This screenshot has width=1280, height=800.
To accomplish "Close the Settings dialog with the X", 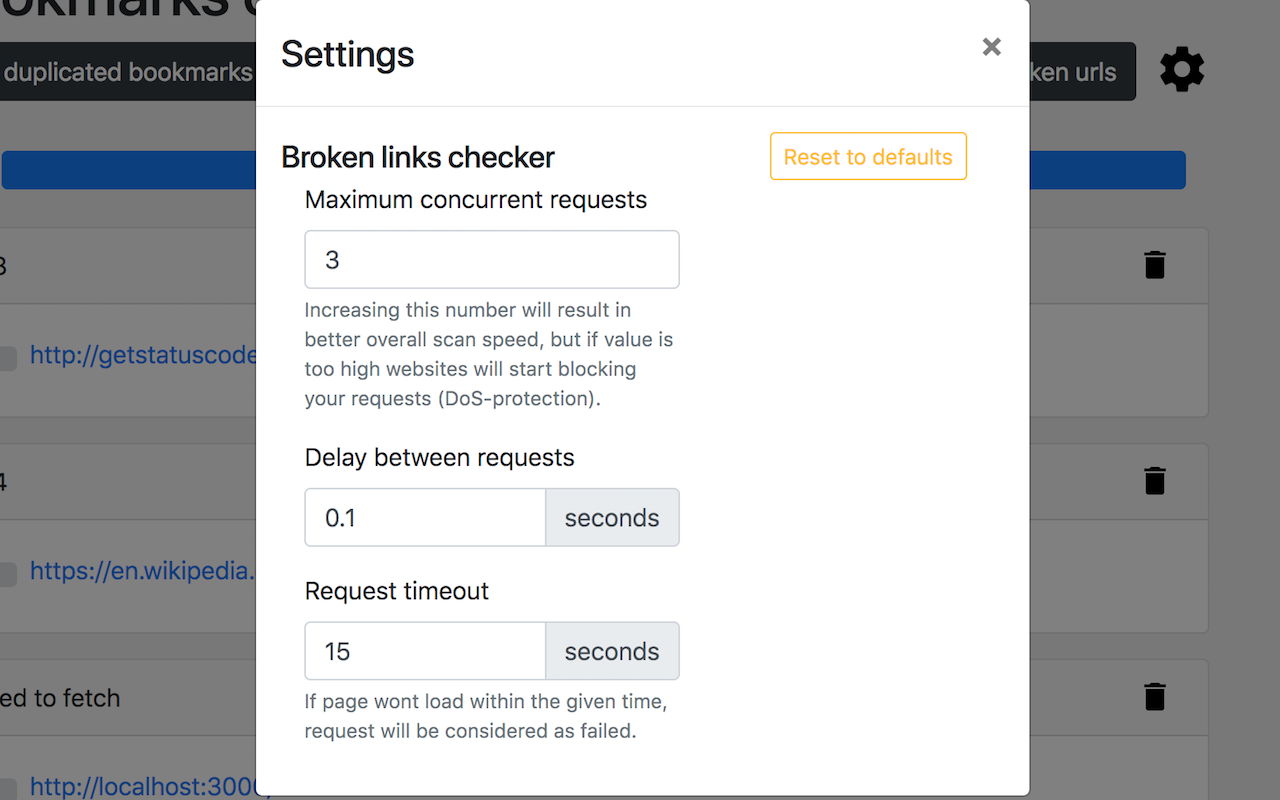I will (991, 47).
